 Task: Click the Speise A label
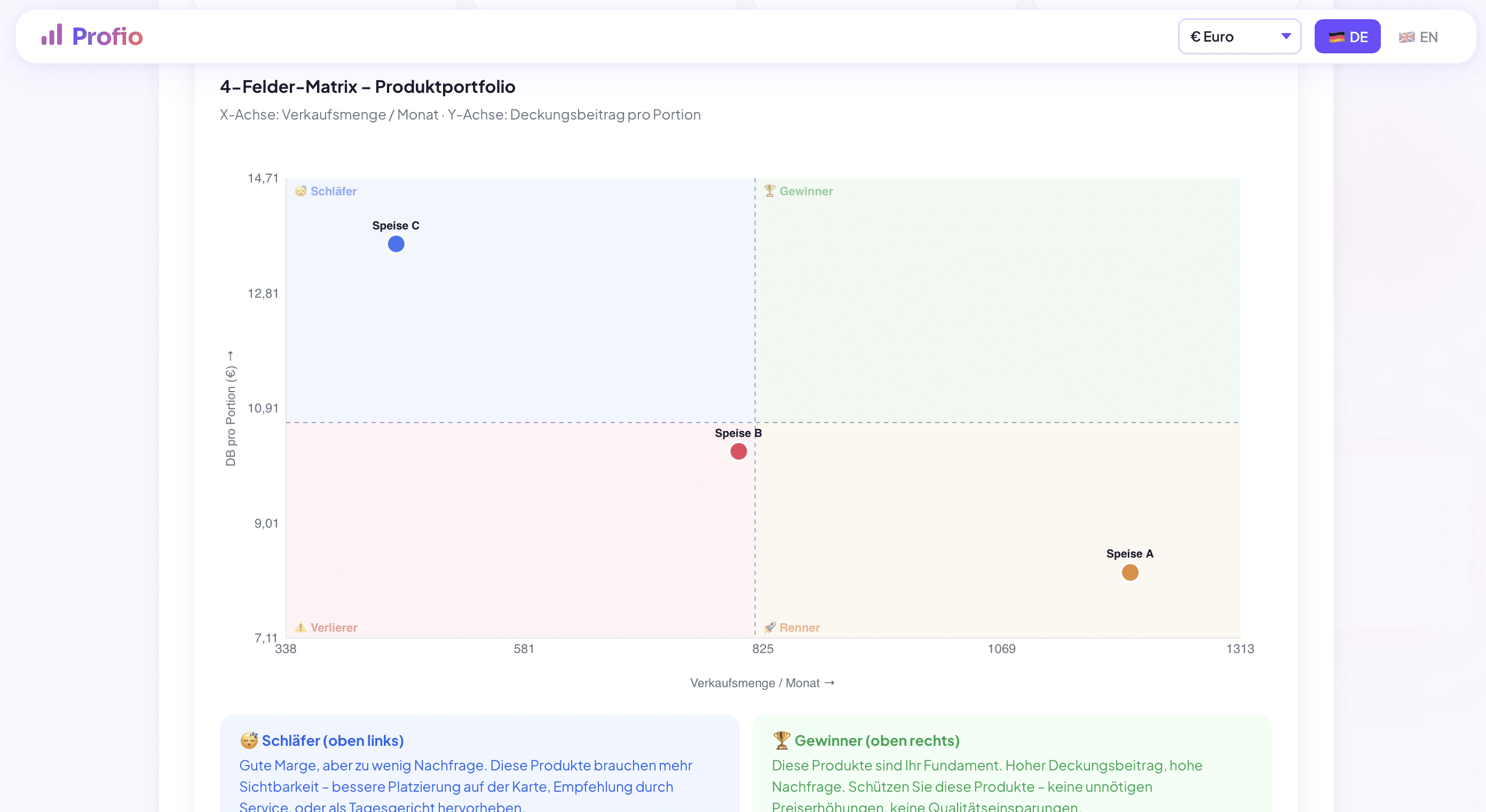pos(1129,554)
